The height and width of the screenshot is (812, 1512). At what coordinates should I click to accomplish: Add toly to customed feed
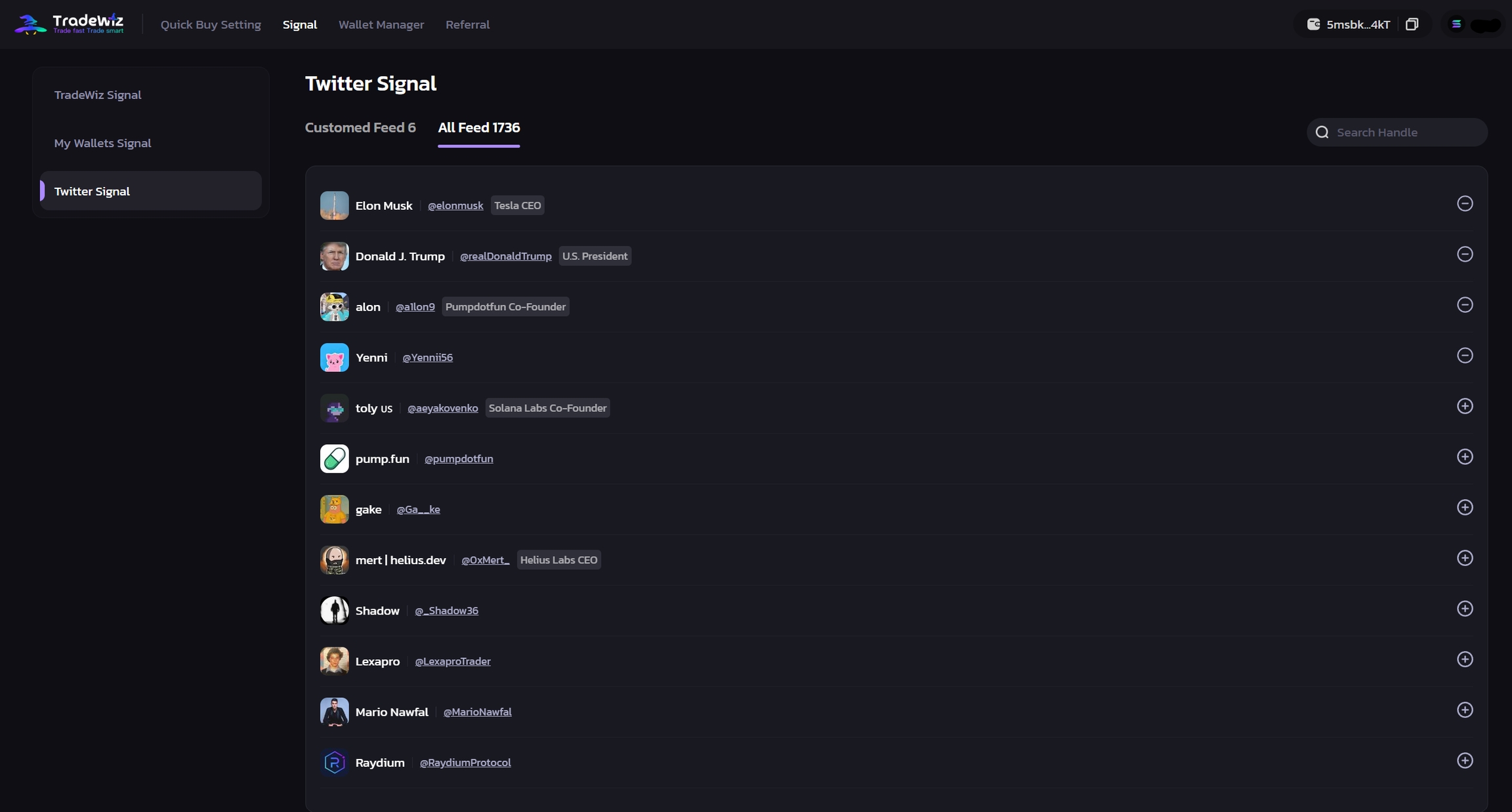pos(1465,406)
